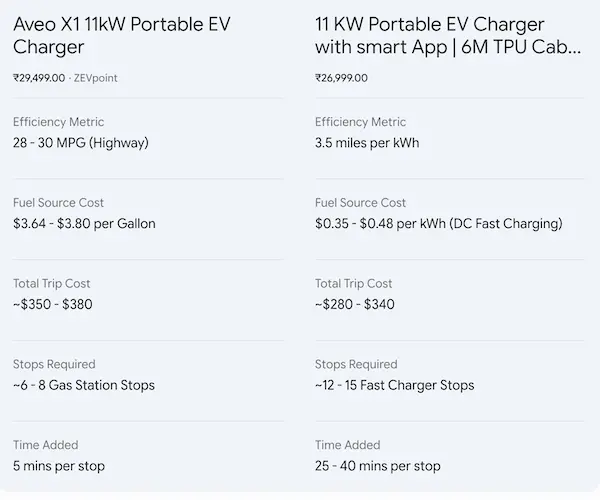The width and height of the screenshot is (600, 500).
Task: Select the ₹29,499.00 price
Action: 39,78
